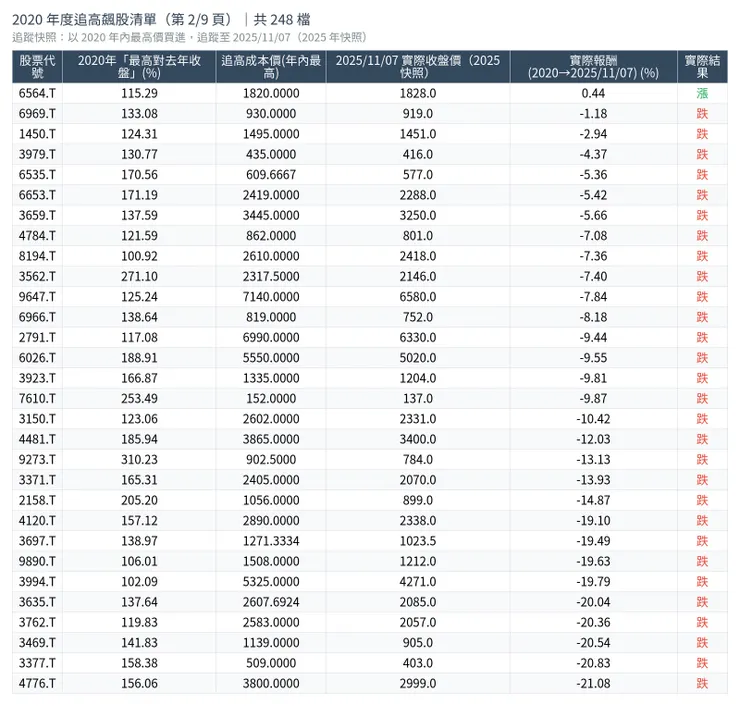740x706 pixels.
Task: Select stock code 1450.T
Action: click(x=37, y=134)
